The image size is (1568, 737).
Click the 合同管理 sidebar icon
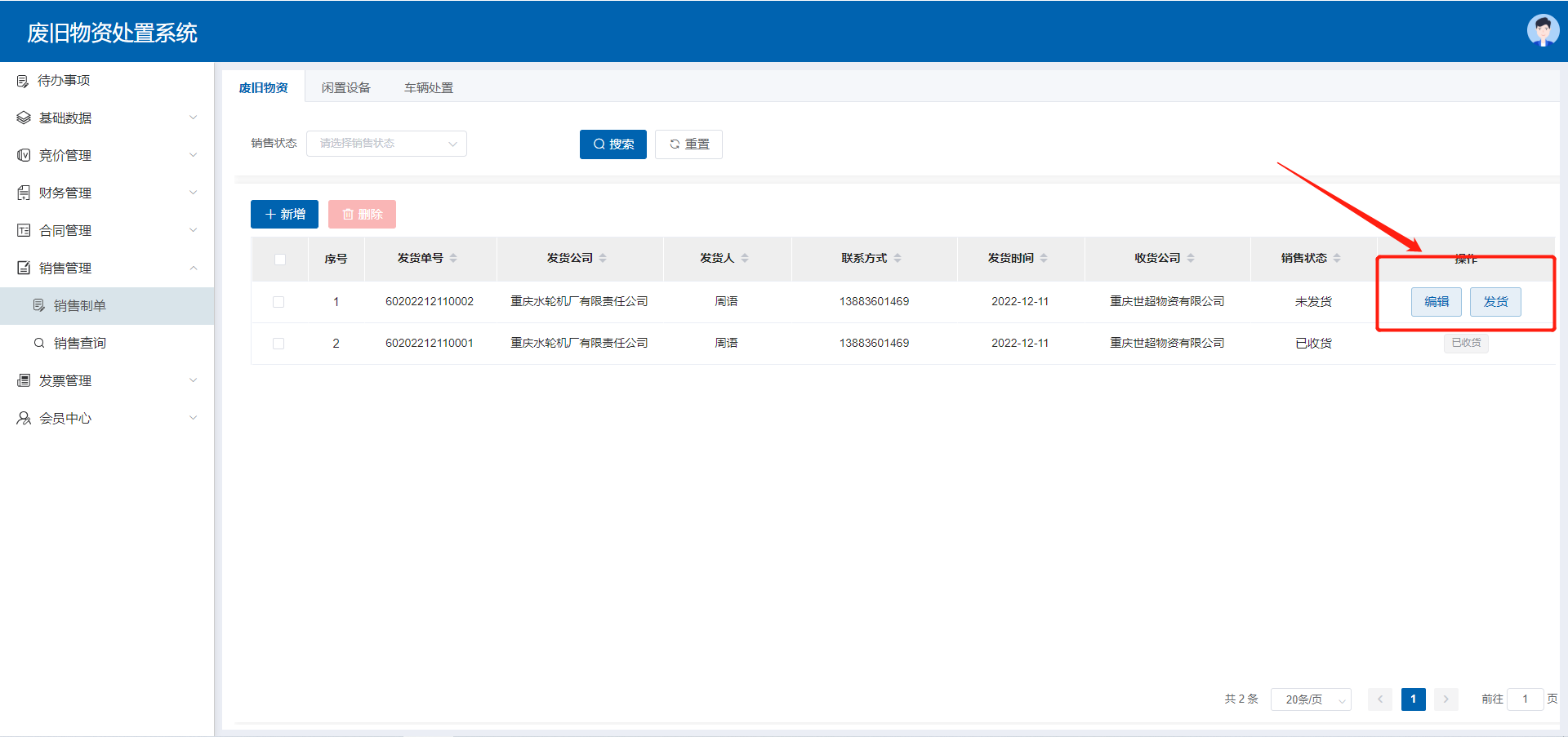[24, 230]
